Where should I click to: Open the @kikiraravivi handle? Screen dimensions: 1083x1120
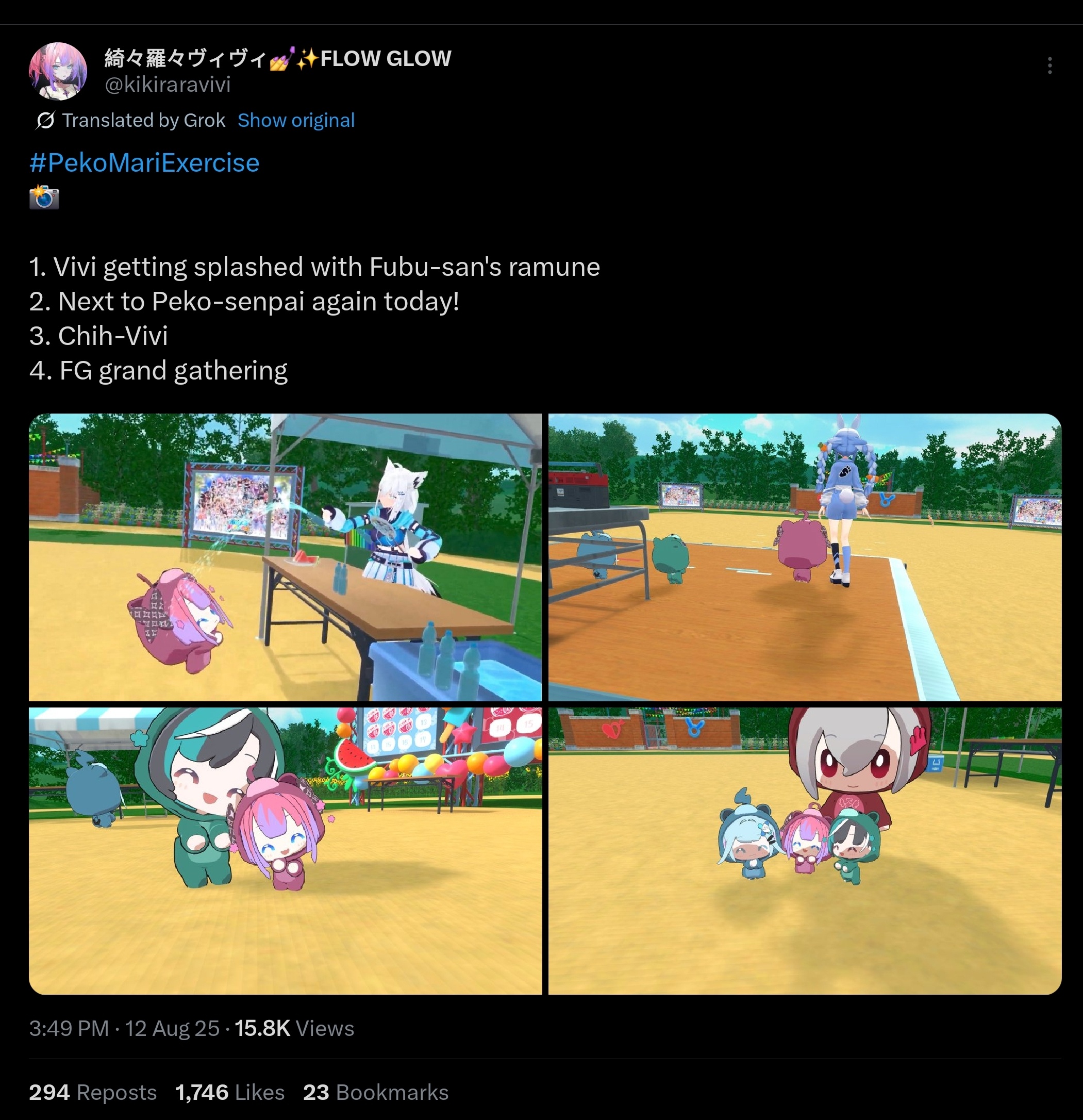click(x=168, y=85)
